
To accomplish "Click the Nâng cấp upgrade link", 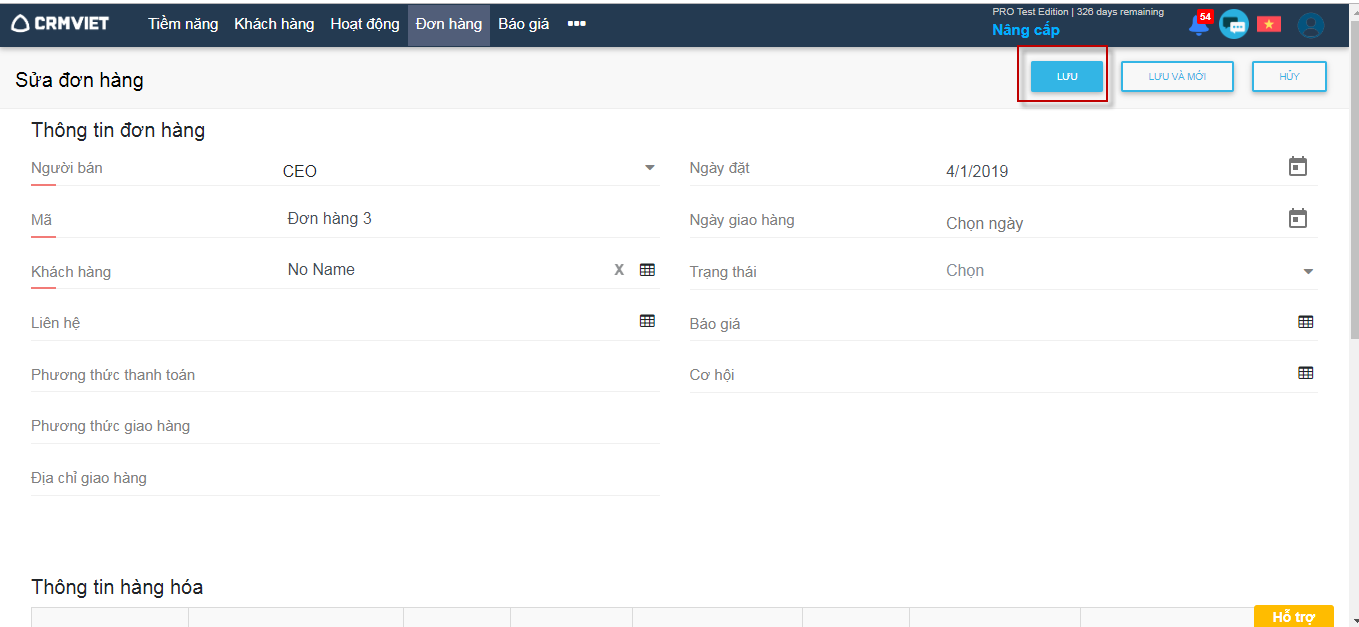I will [1025, 30].
